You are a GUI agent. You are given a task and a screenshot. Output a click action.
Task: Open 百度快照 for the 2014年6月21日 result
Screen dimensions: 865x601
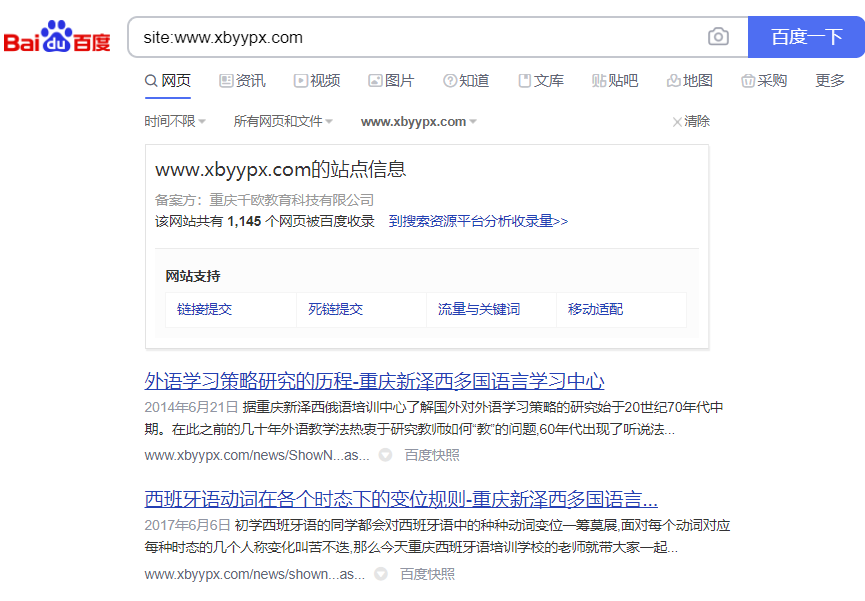[432, 455]
